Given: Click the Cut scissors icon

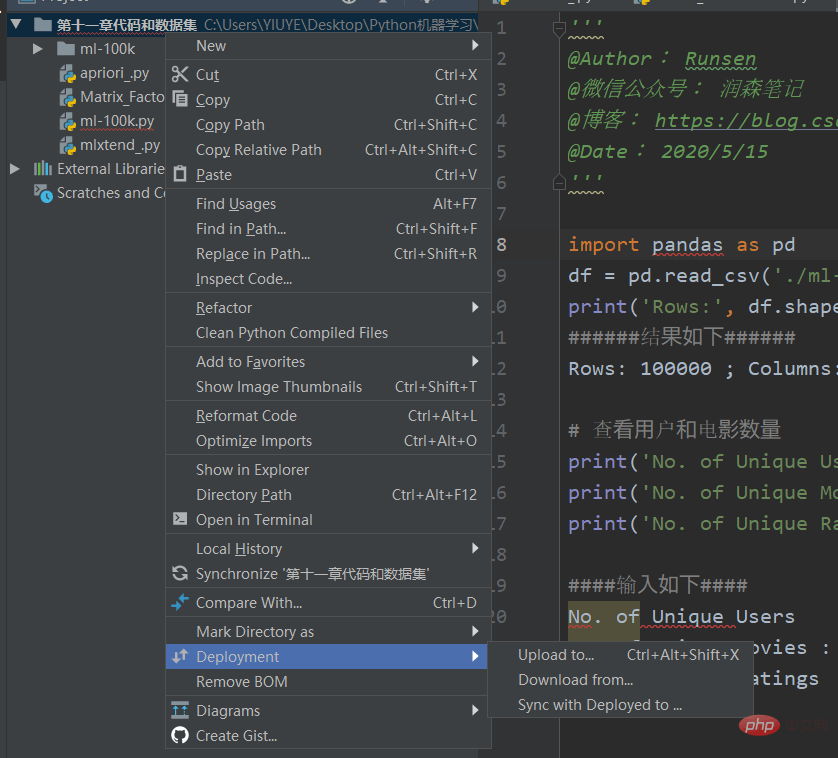Looking at the screenshot, I should (180, 74).
